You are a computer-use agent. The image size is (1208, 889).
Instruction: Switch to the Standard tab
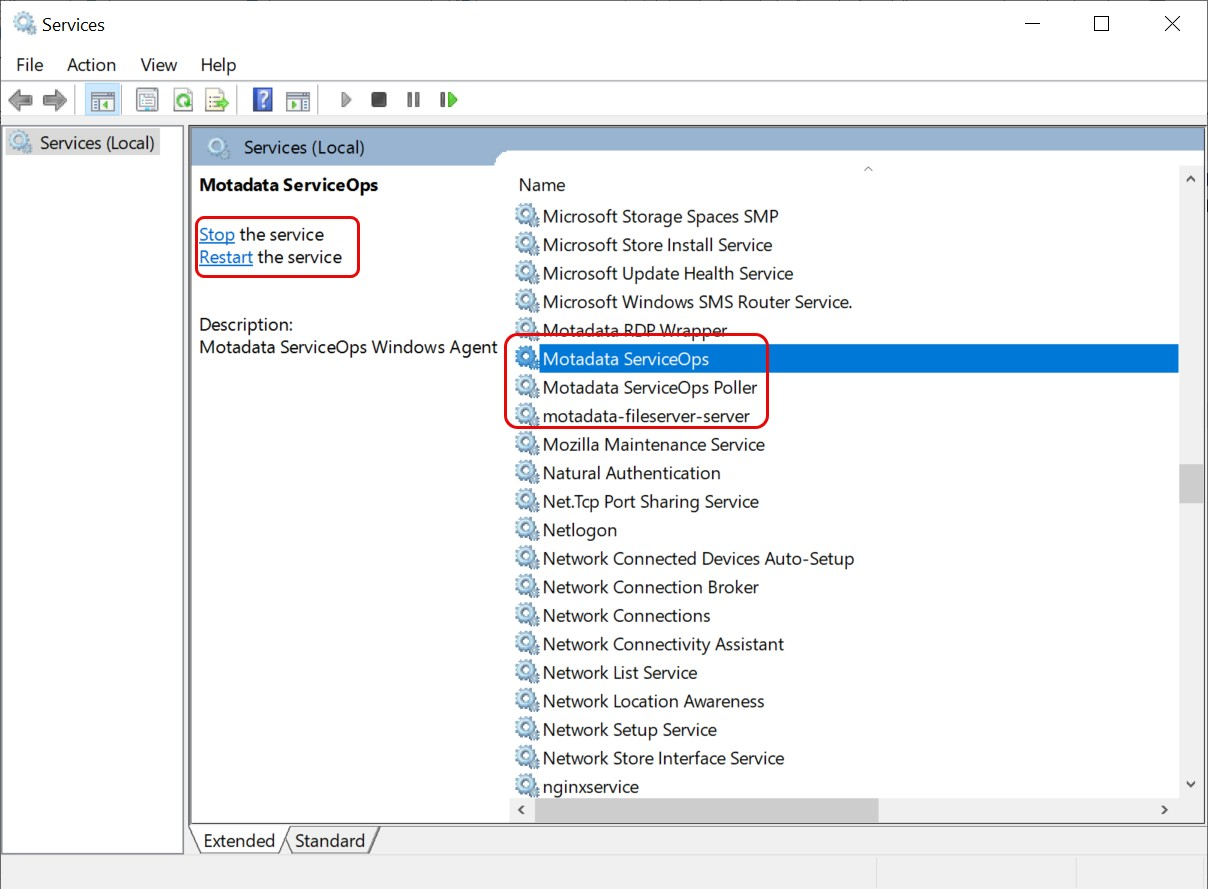330,841
